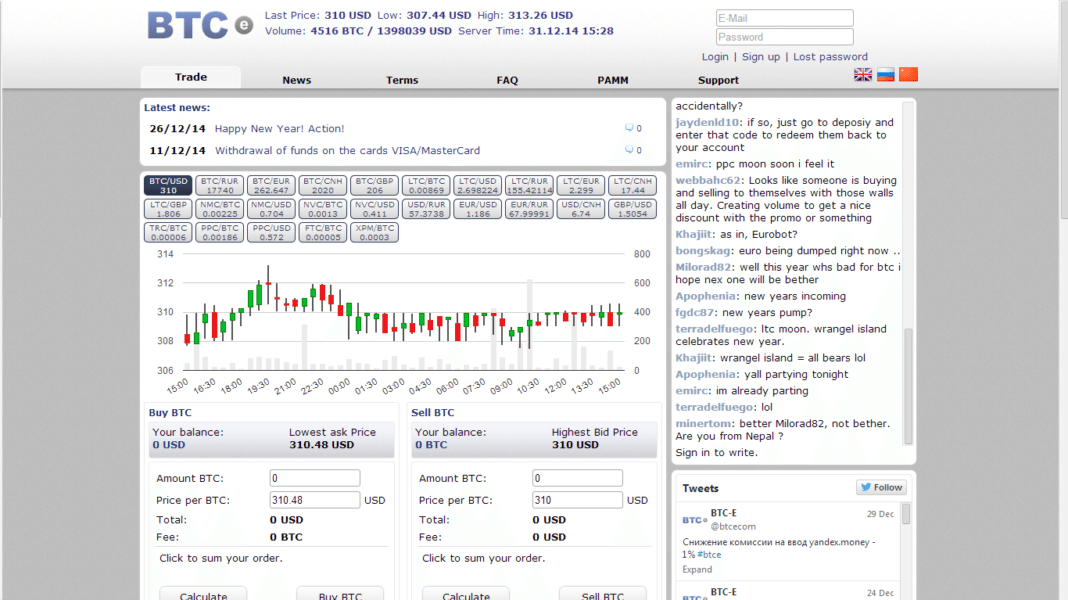This screenshot has height=600, width=1068.
Task: Click the BTC-E tweet avatar dated 29 Dec
Action: pyautogui.click(x=694, y=520)
